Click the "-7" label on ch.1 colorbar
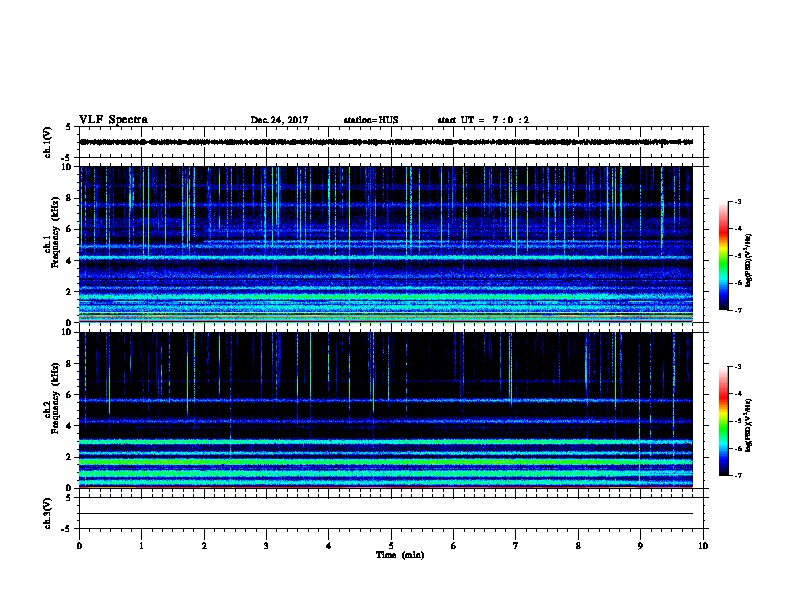This screenshot has height=612, width=792. coord(737,310)
